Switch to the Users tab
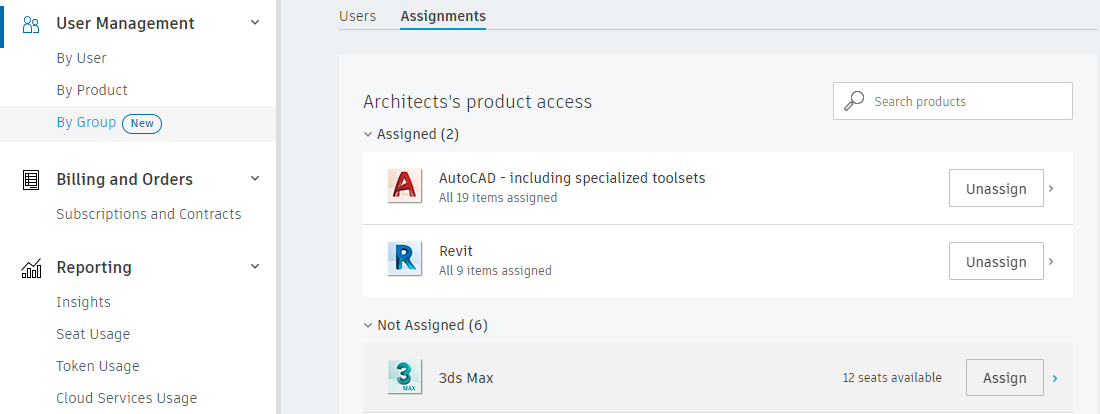 pos(358,16)
